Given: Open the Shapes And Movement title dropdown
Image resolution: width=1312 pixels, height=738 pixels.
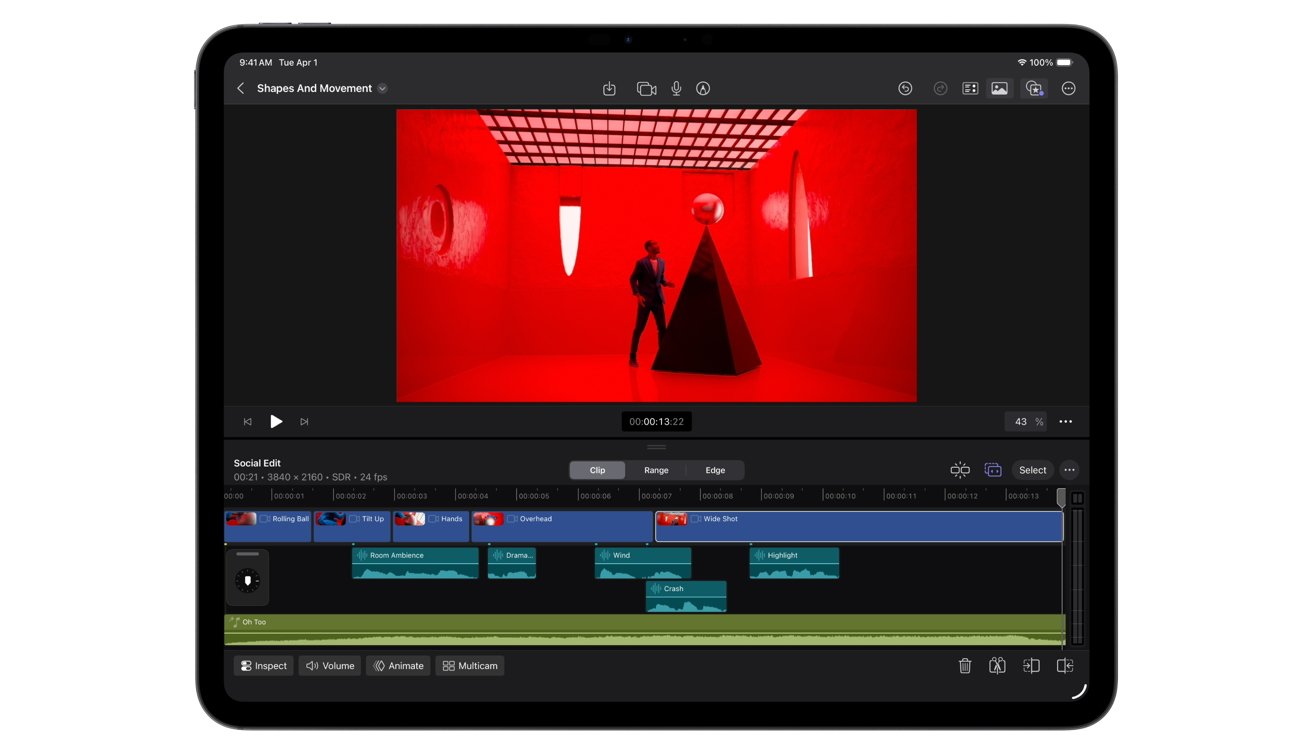Looking at the screenshot, I should click(381, 88).
